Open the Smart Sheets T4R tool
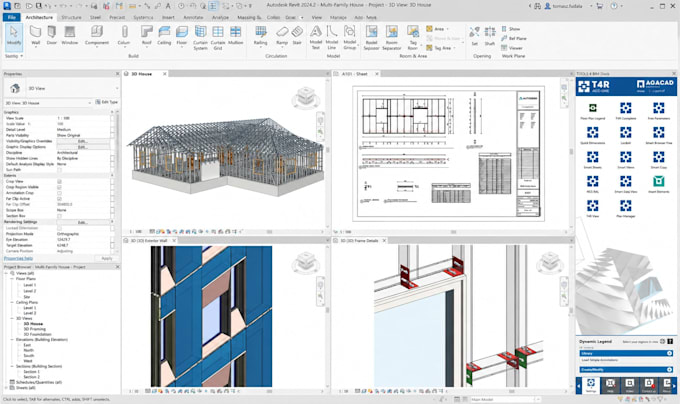680x404 pixels. (592, 160)
